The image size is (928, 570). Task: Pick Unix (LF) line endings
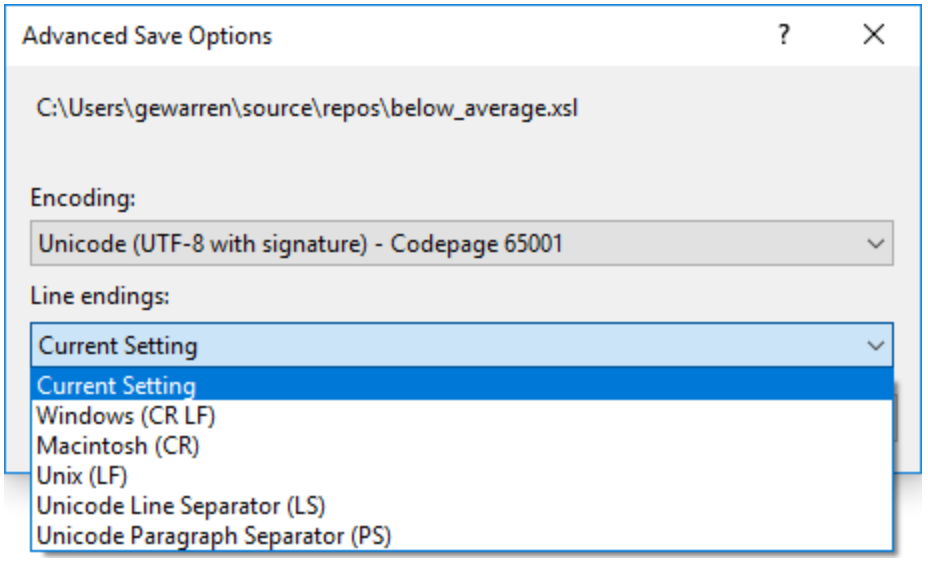[x=82, y=475]
